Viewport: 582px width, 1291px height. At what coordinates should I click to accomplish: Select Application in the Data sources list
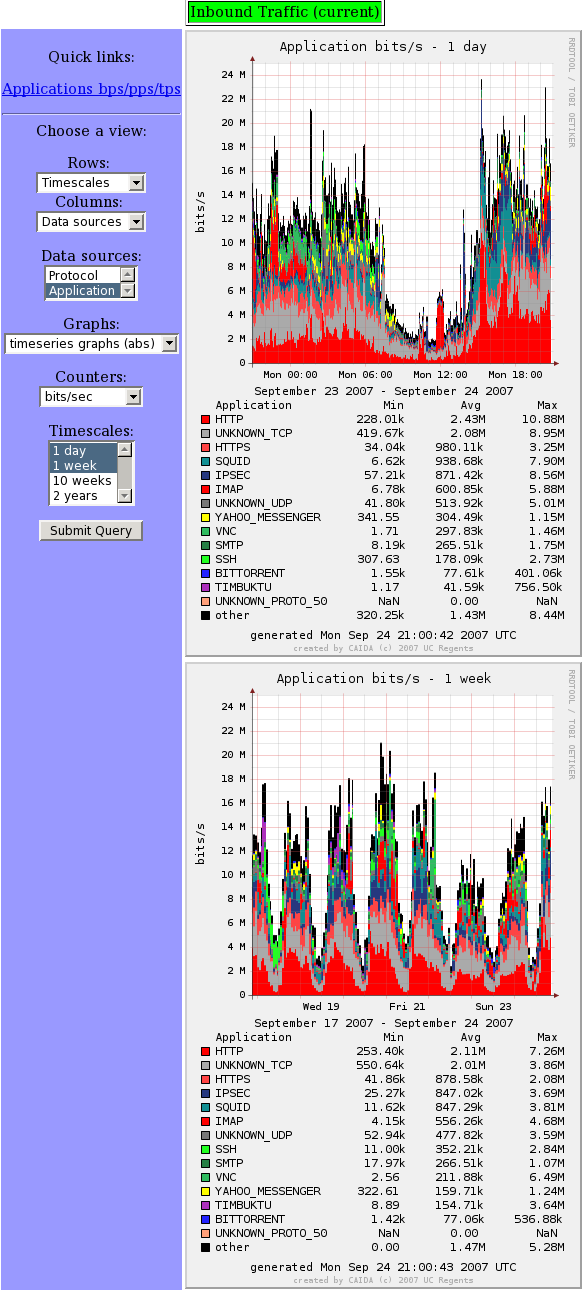(82, 291)
